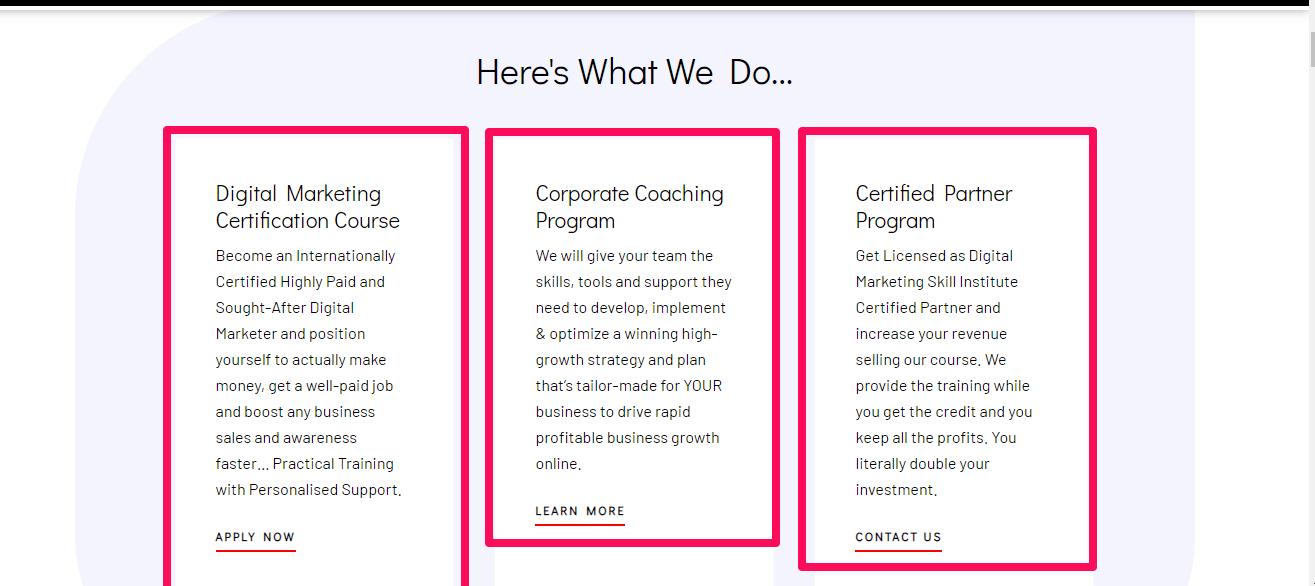Click the Corporate Coaching description paragraph
This screenshot has height=586, width=1315.
click(x=632, y=360)
